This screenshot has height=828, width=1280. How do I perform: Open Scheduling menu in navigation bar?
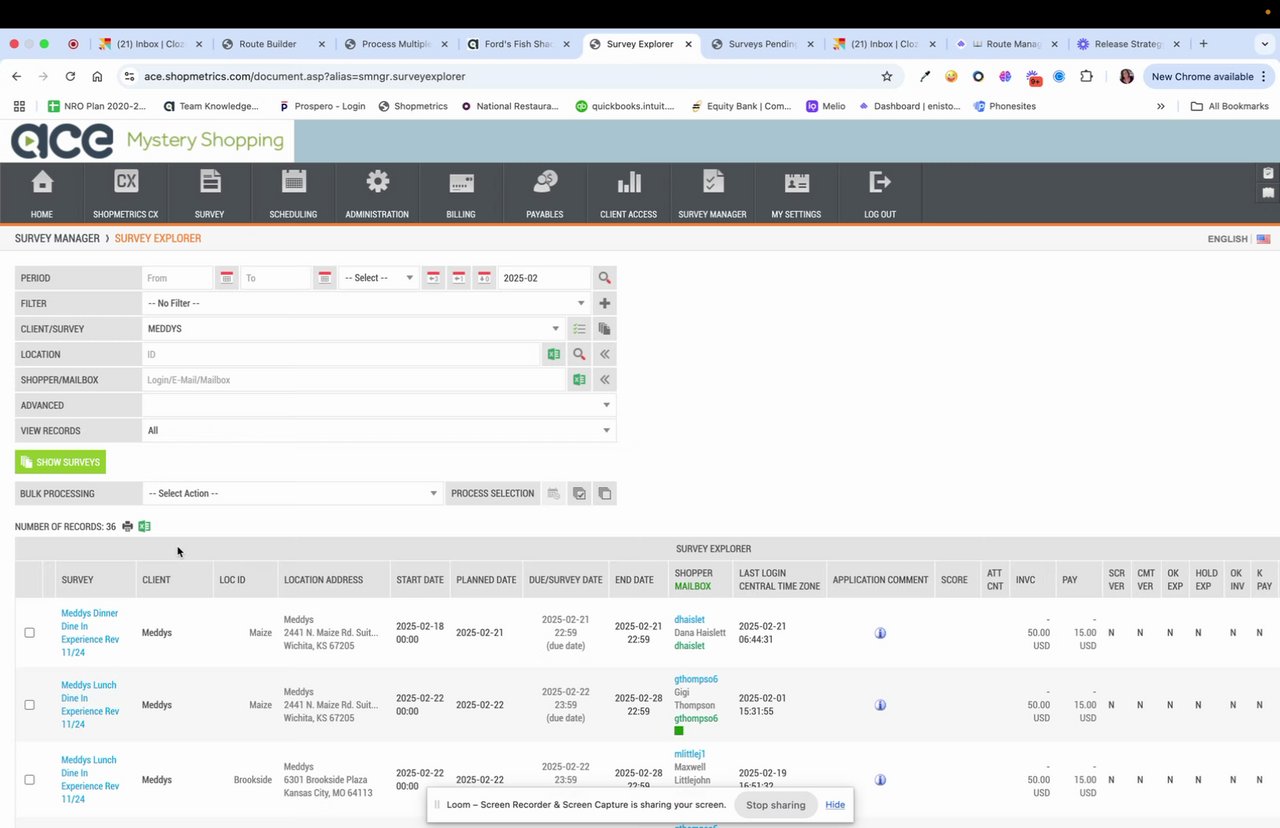click(x=293, y=193)
